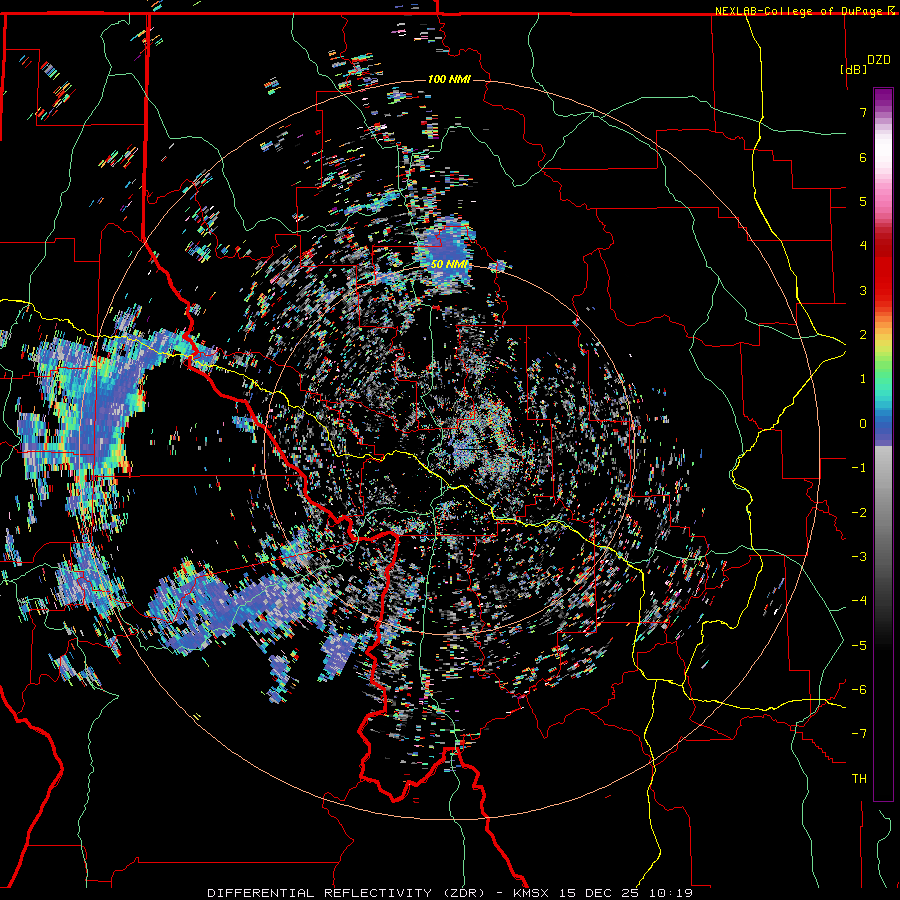Pick the -7 label on the scale
The height and width of the screenshot is (900, 900).
(x=859, y=734)
